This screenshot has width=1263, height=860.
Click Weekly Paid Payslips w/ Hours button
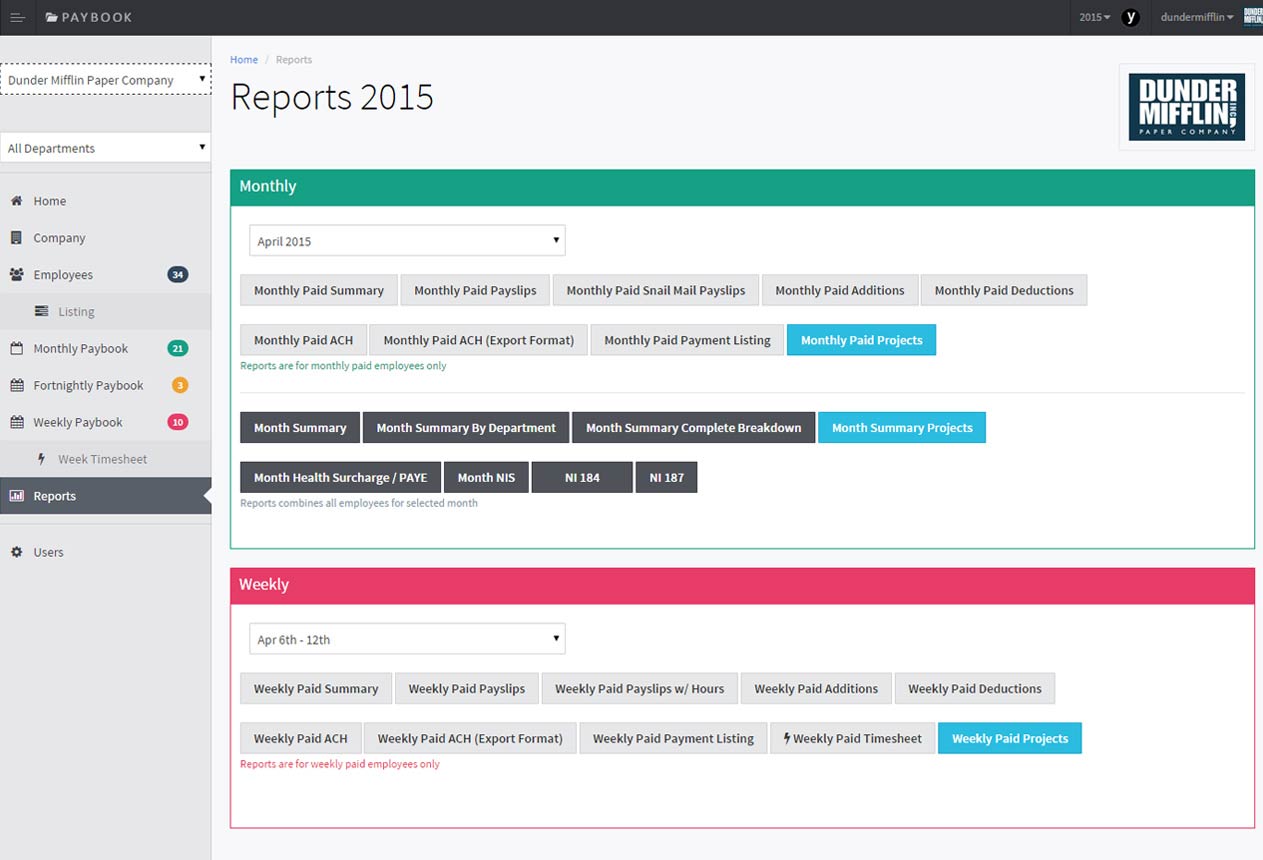click(640, 688)
